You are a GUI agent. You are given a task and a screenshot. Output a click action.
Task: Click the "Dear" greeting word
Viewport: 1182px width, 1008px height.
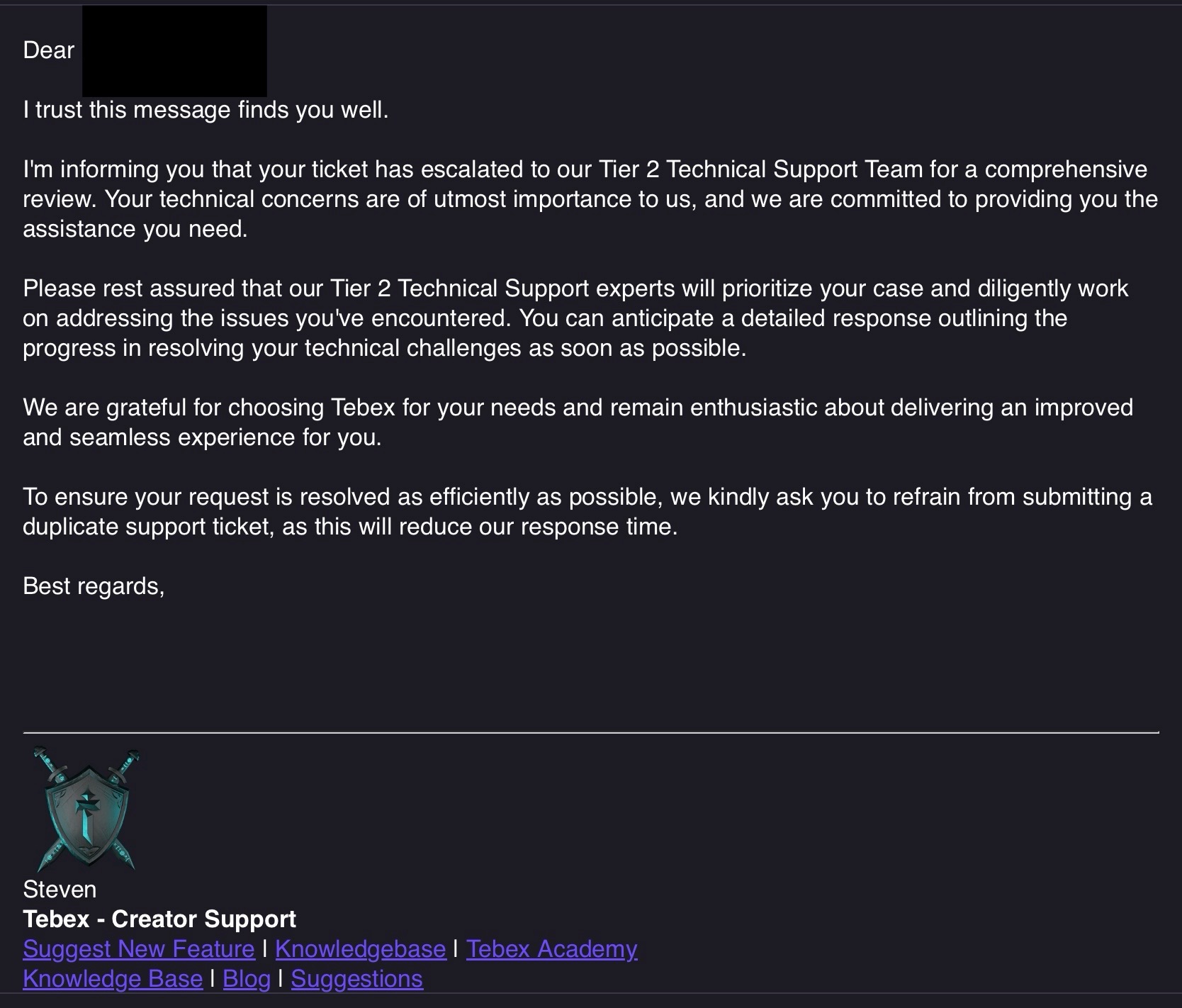pos(48,50)
